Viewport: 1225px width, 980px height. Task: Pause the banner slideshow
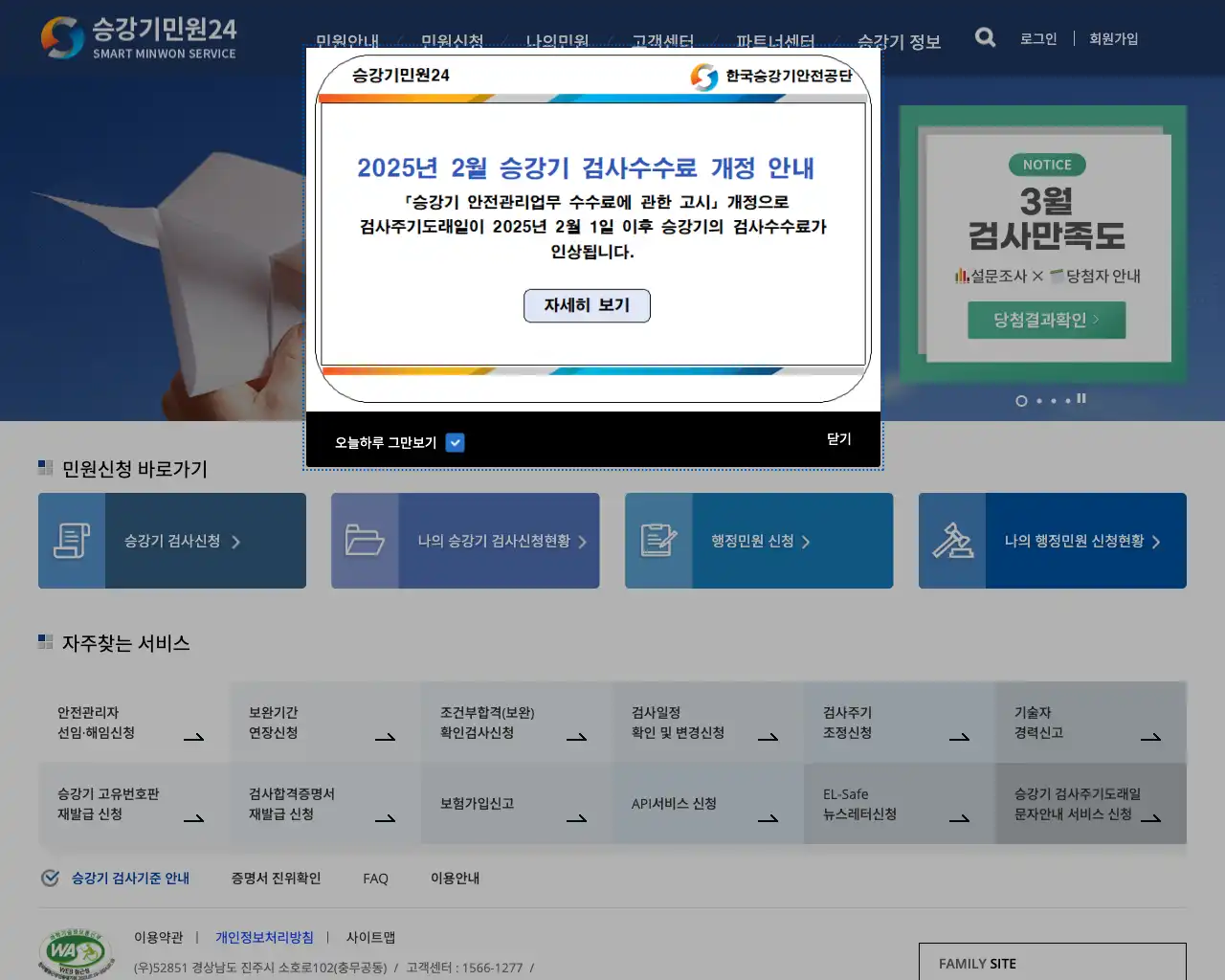point(1081,398)
